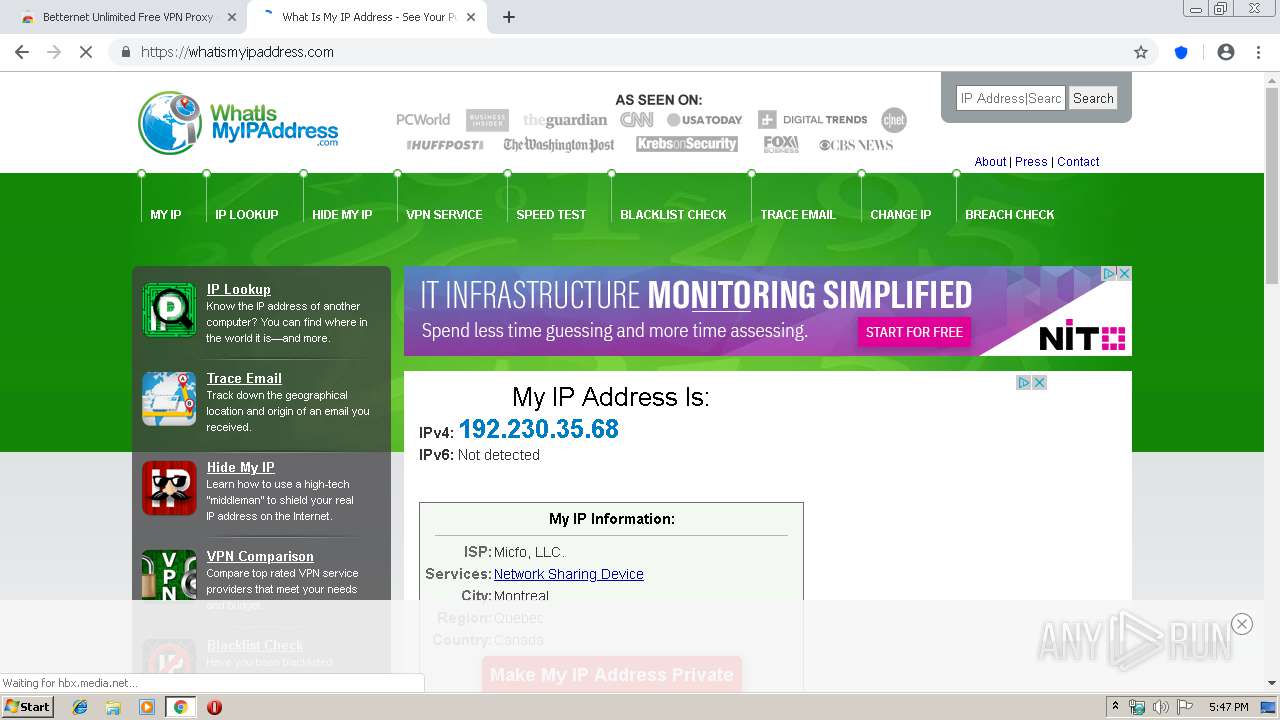Image resolution: width=1280 pixels, height=720 pixels.
Task: Open the About link
Action: tap(990, 162)
